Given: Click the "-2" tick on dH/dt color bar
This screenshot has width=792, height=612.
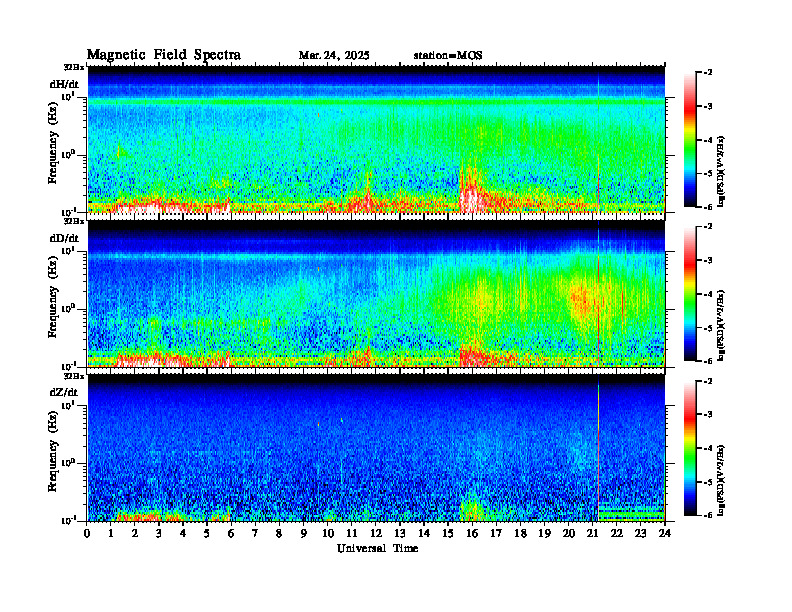Looking at the screenshot, I should [x=708, y=73].
